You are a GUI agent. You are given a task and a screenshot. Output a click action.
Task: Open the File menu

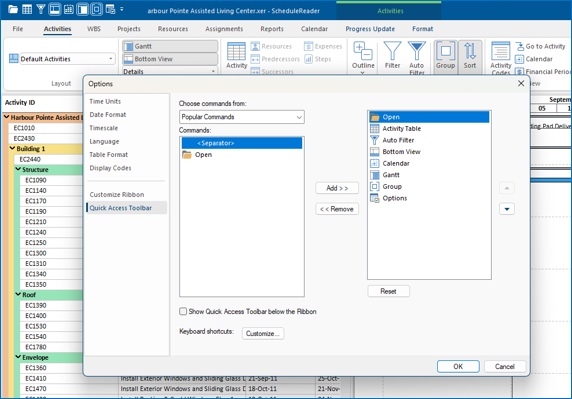click(18, 29)
